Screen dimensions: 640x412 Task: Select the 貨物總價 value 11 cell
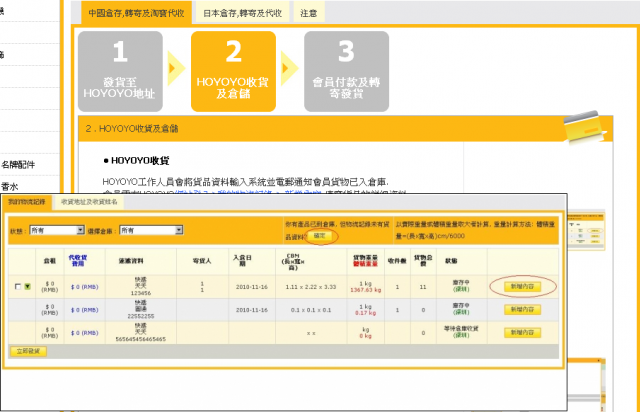point(423,287)
